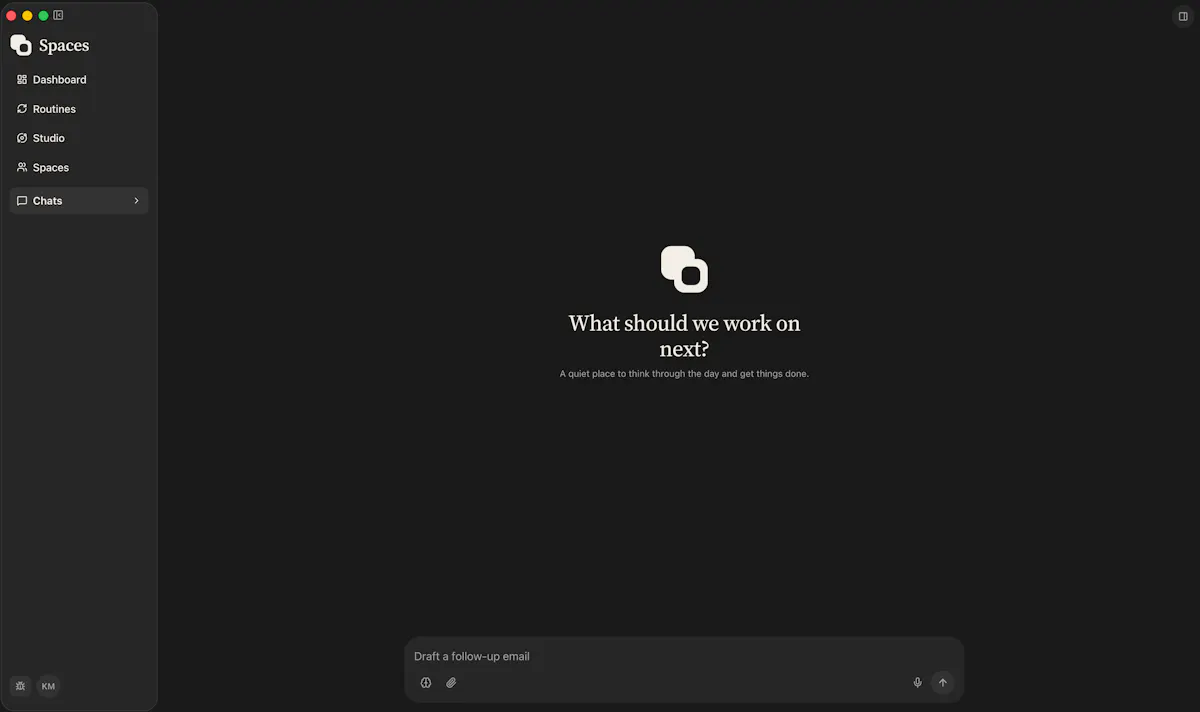Click the large Spaces logo above the heading
Viewport: 1200px width, 712px height.
point(684,269)
